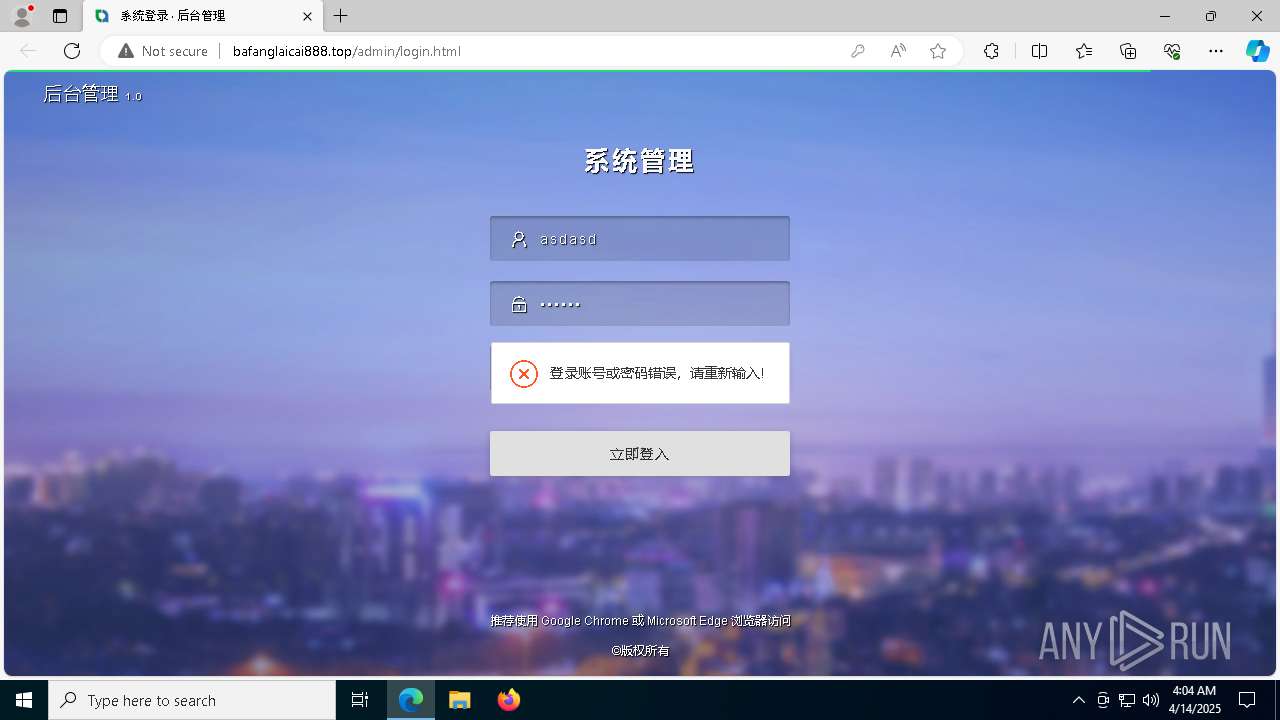Click the 系统管理 heading text
The width and height of the screenshot is (1280, 720).
tap(640, 161)
